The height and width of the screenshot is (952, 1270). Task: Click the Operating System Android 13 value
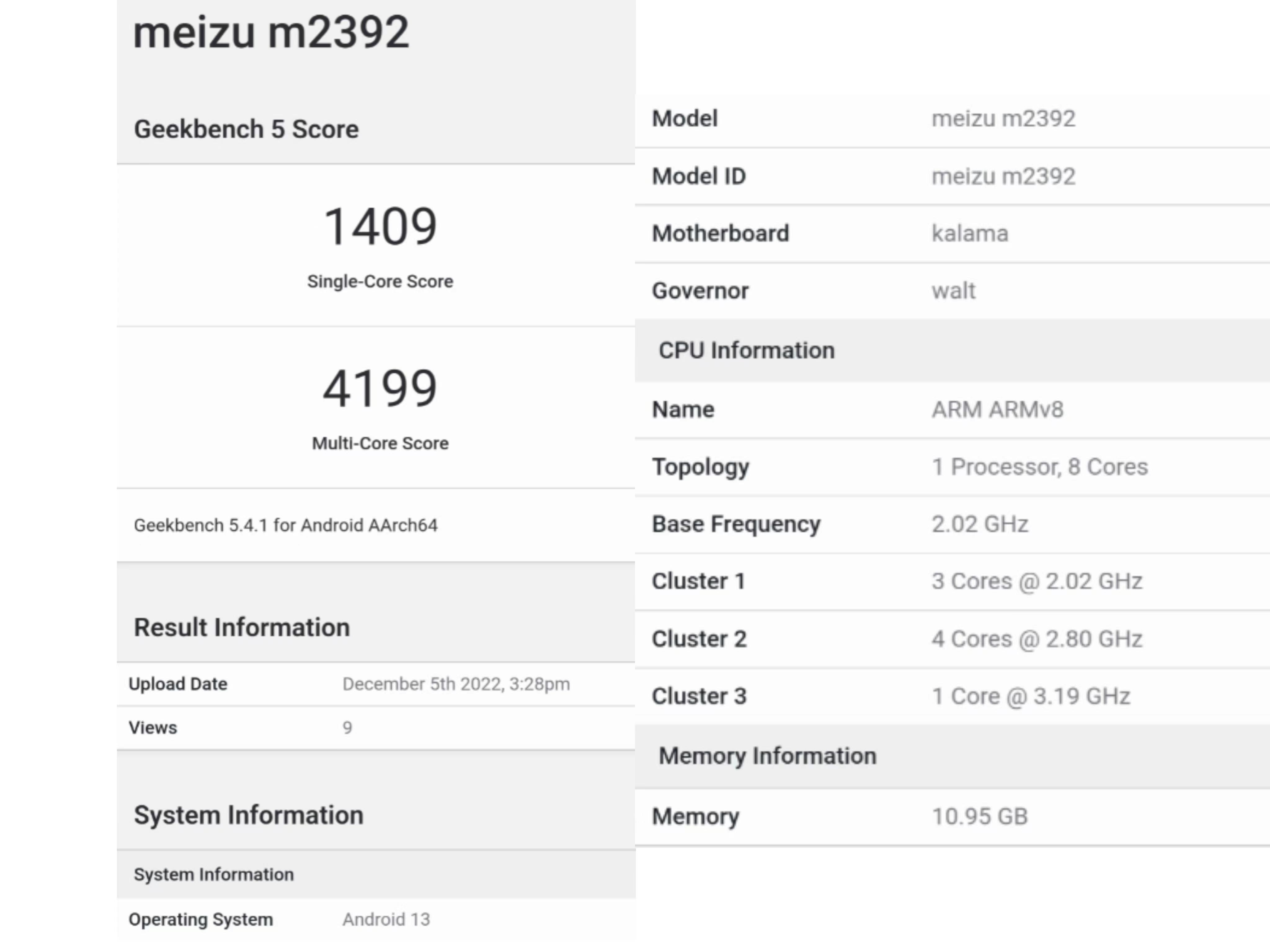point(386,919)
